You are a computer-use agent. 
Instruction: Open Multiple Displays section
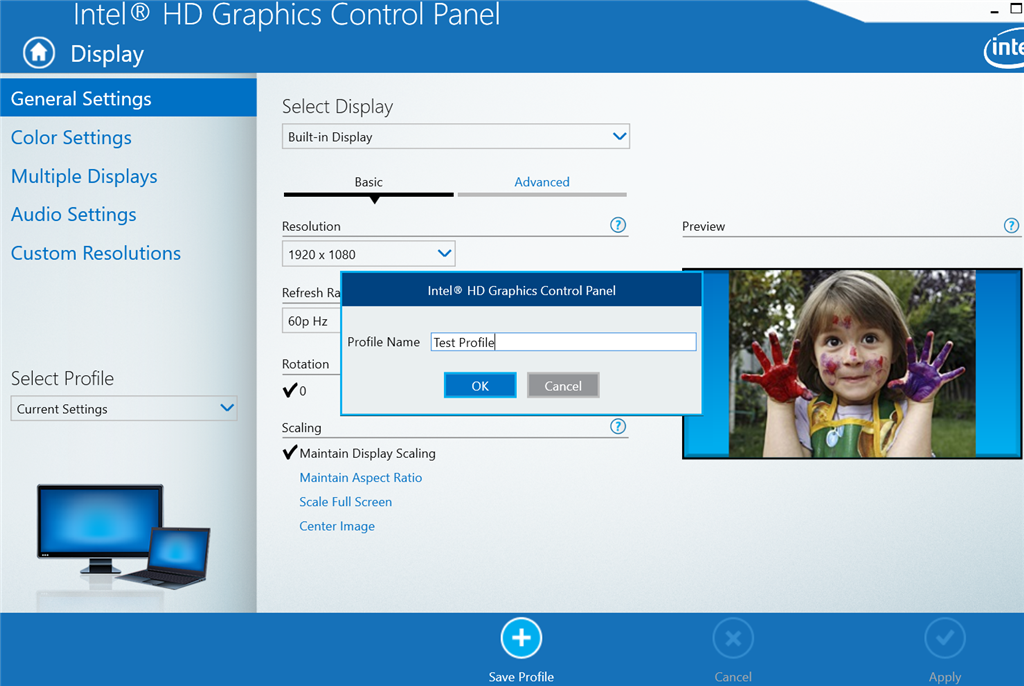click(84, 176)
